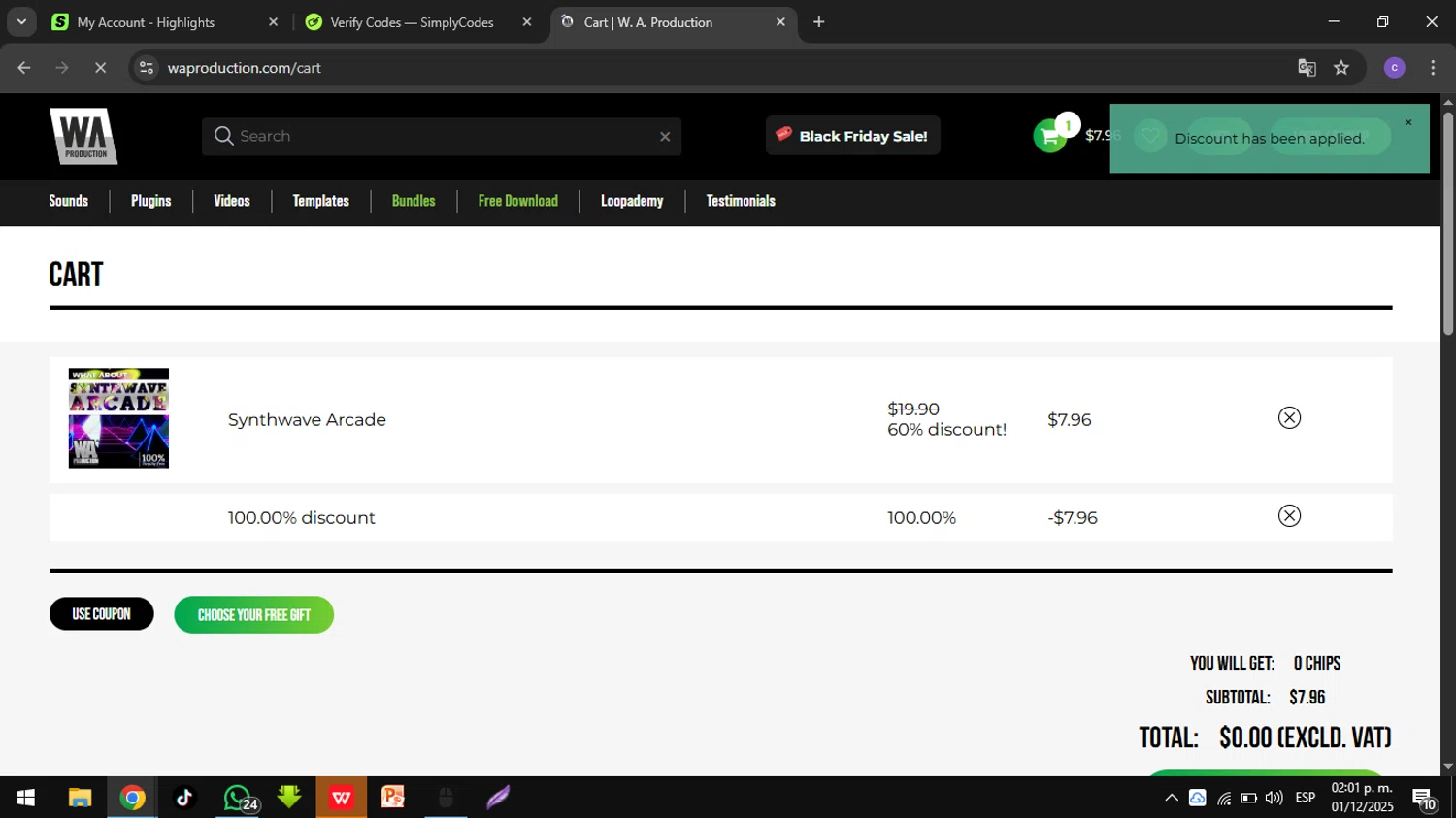This screenshot has width=1456, height=818.
Task: Click the TOTAL $0.00 (EXCL. VAT) text
Action: [x=1265, y=737]
